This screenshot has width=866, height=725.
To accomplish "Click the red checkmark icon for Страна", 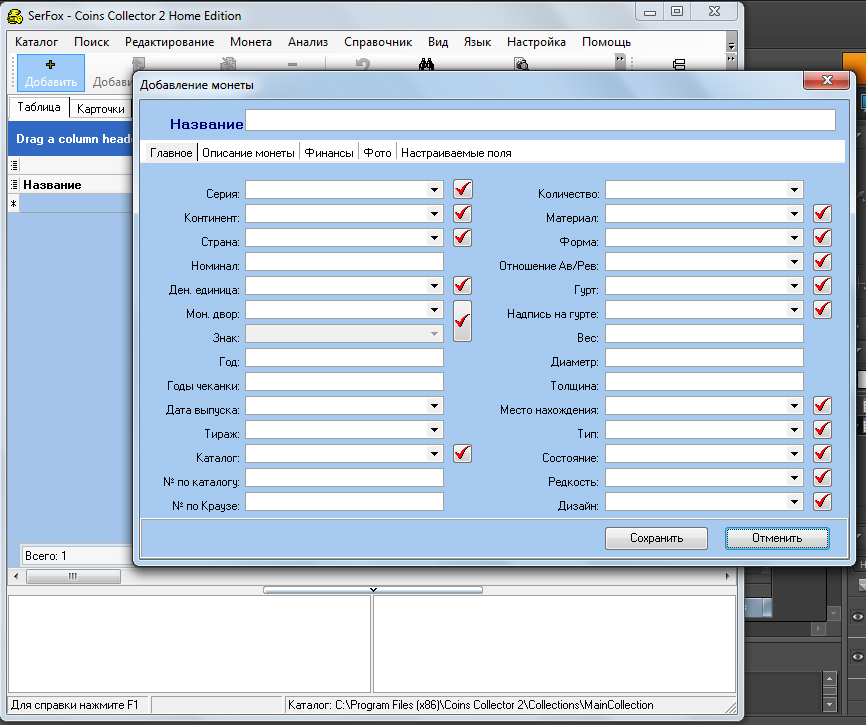I will 463,237.
